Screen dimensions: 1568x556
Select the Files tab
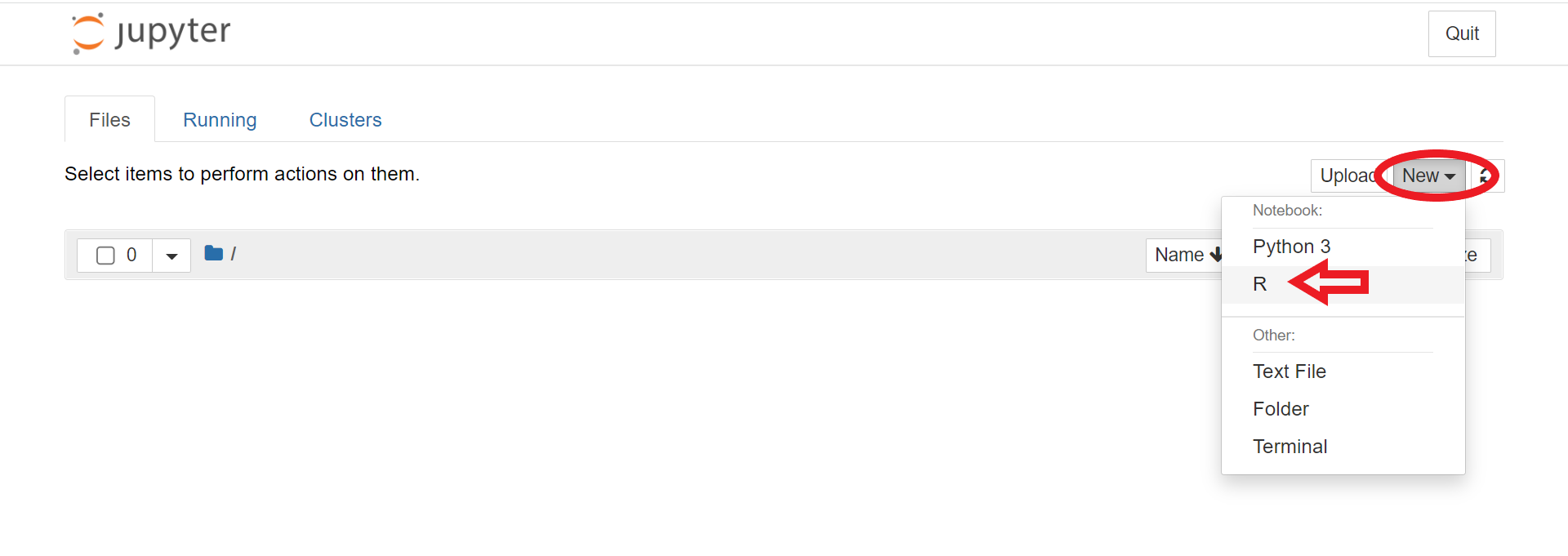[109, 120]
